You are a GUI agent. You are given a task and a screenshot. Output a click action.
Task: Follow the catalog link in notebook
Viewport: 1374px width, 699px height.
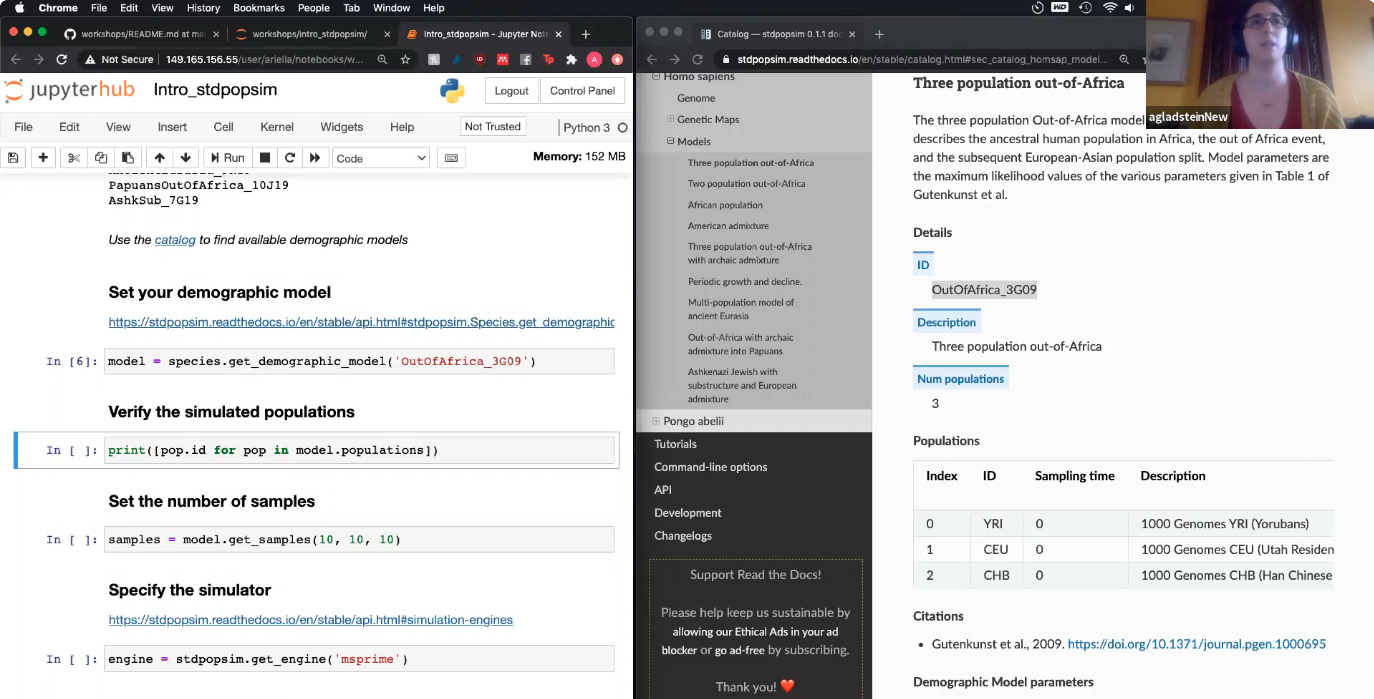(x=175, y=240)
